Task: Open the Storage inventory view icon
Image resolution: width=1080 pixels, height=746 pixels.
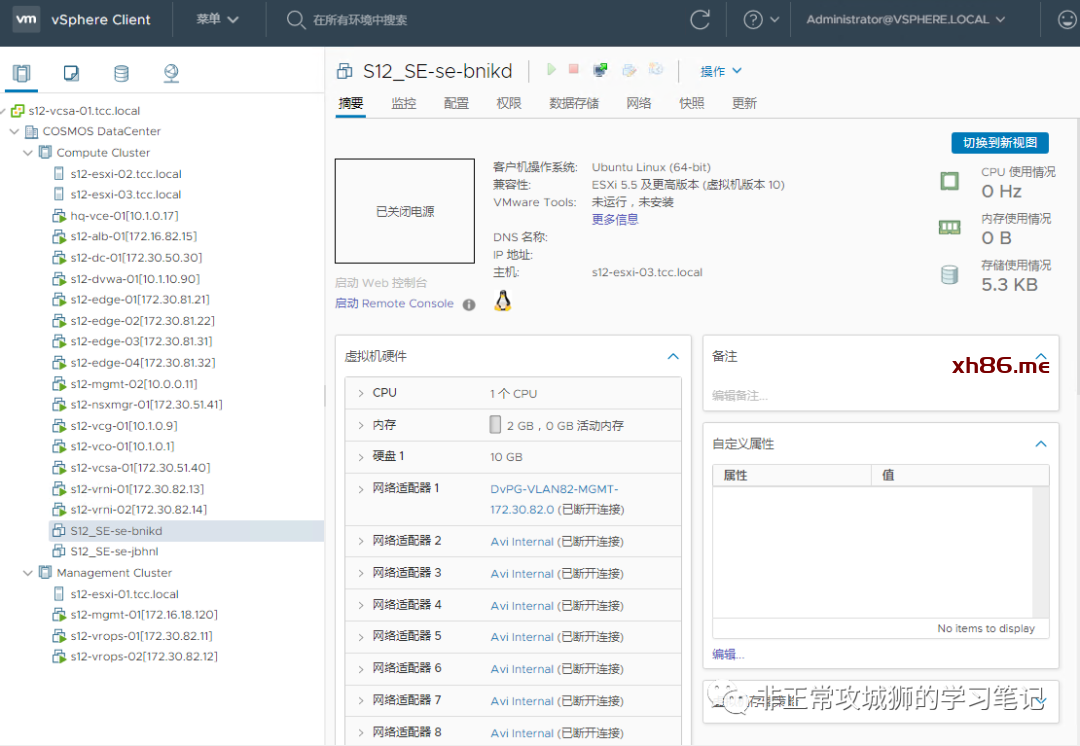Action: [x=121, y=73]
